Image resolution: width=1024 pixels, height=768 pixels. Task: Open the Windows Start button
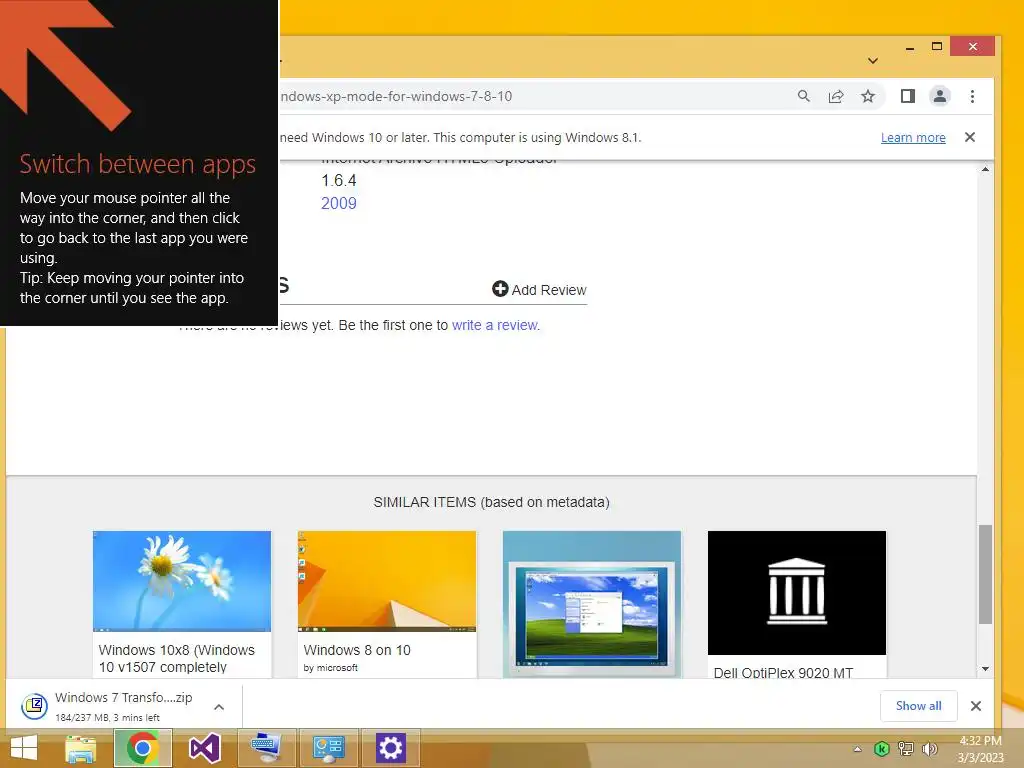(x=24, y=748)
